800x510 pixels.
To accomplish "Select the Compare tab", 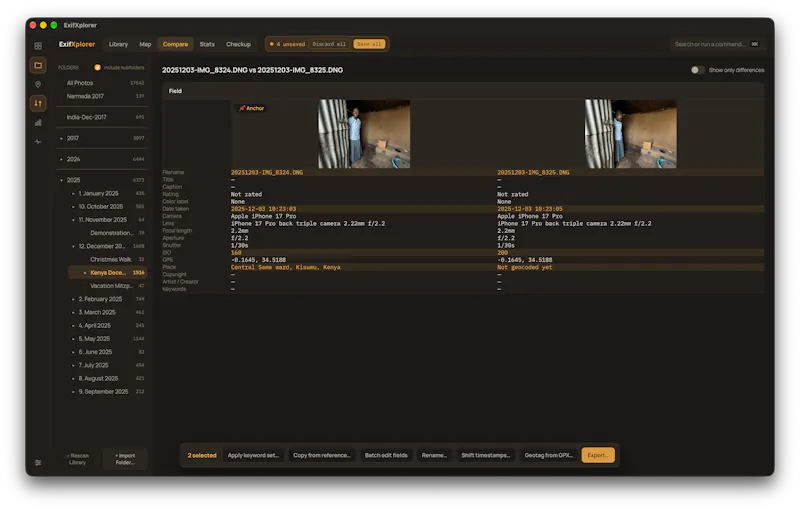I will click(x=176, y=44).
